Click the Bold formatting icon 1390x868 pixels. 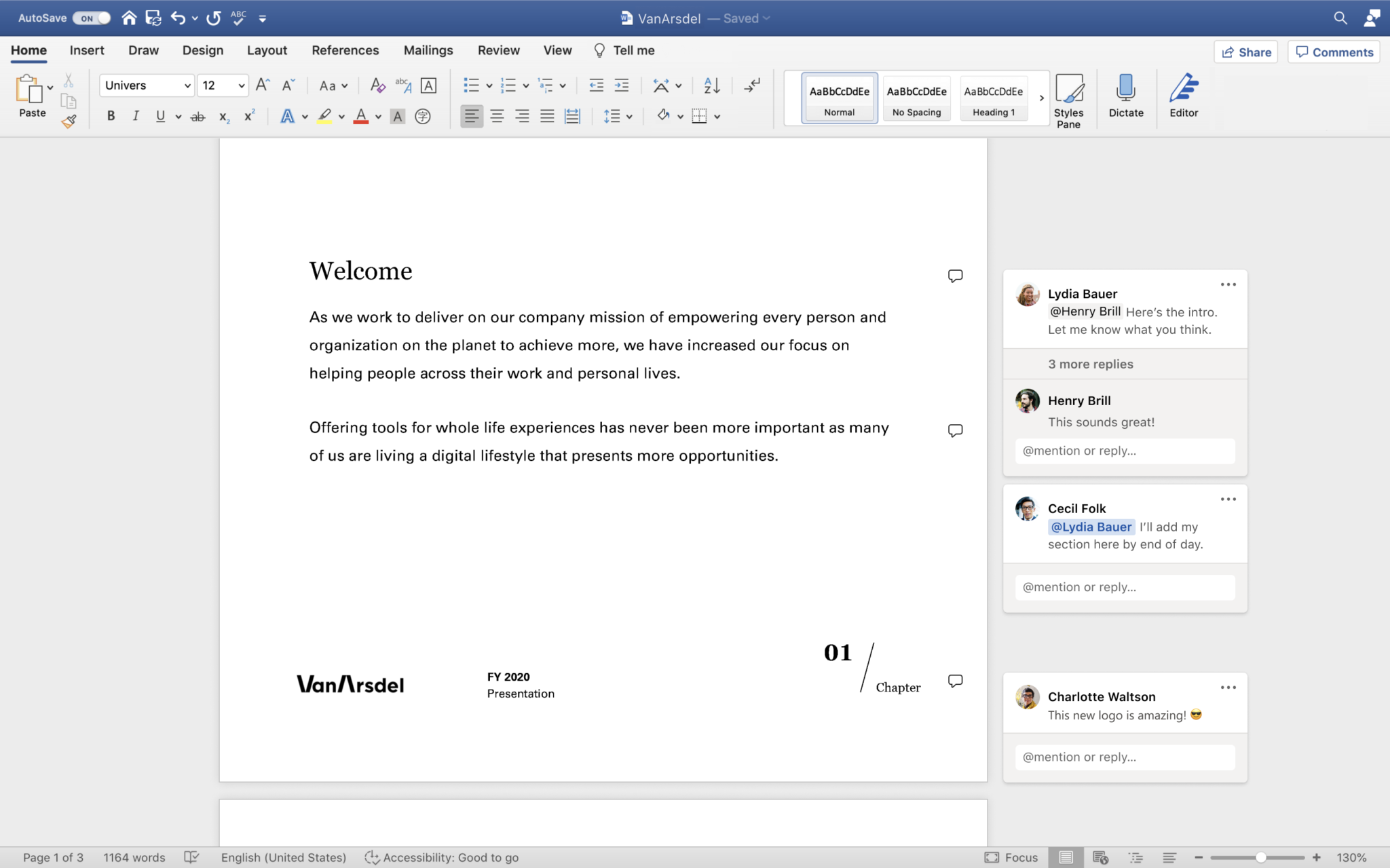pyautogui.click(x=111, y=116)
